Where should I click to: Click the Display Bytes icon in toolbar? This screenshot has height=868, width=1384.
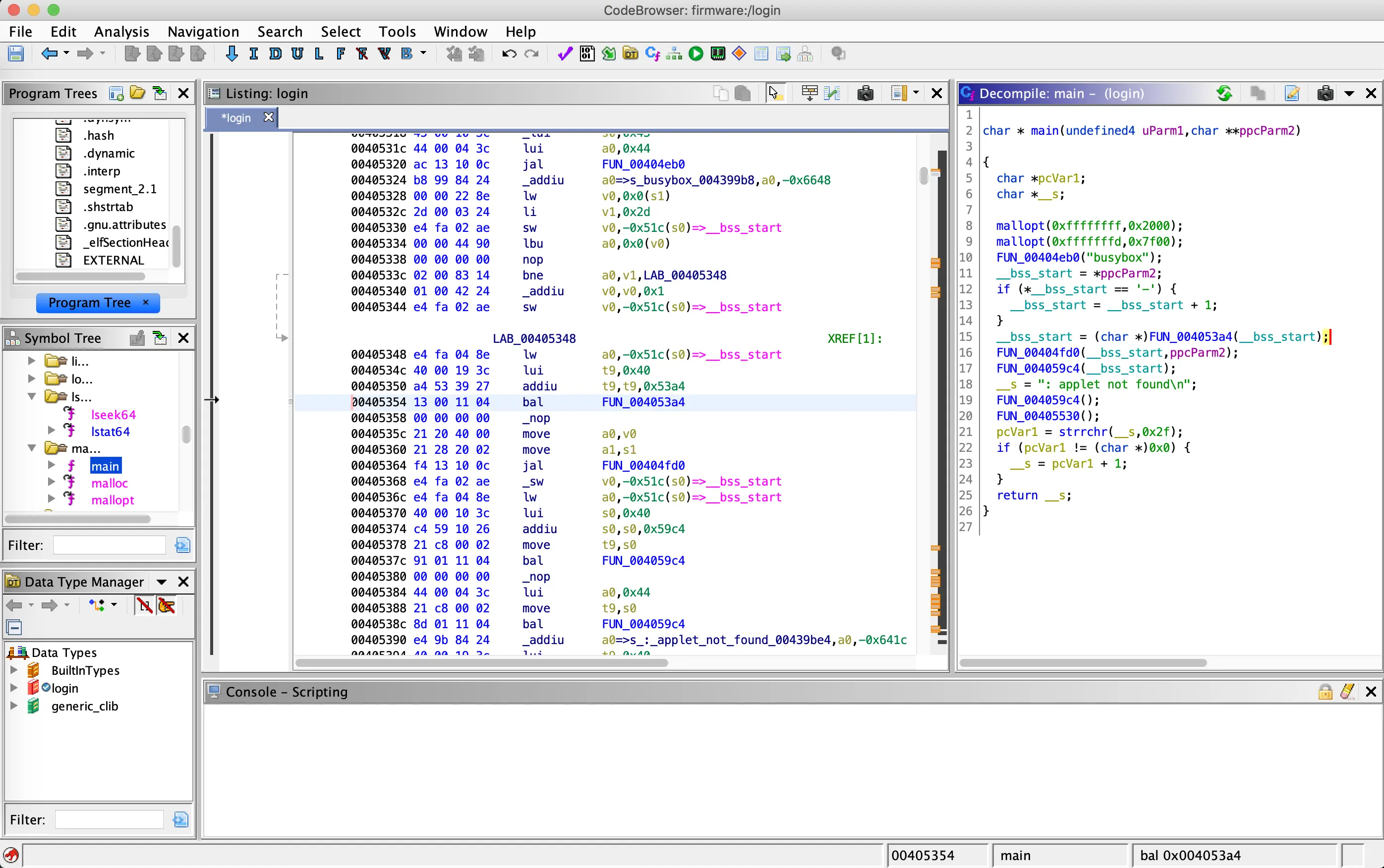587,54
